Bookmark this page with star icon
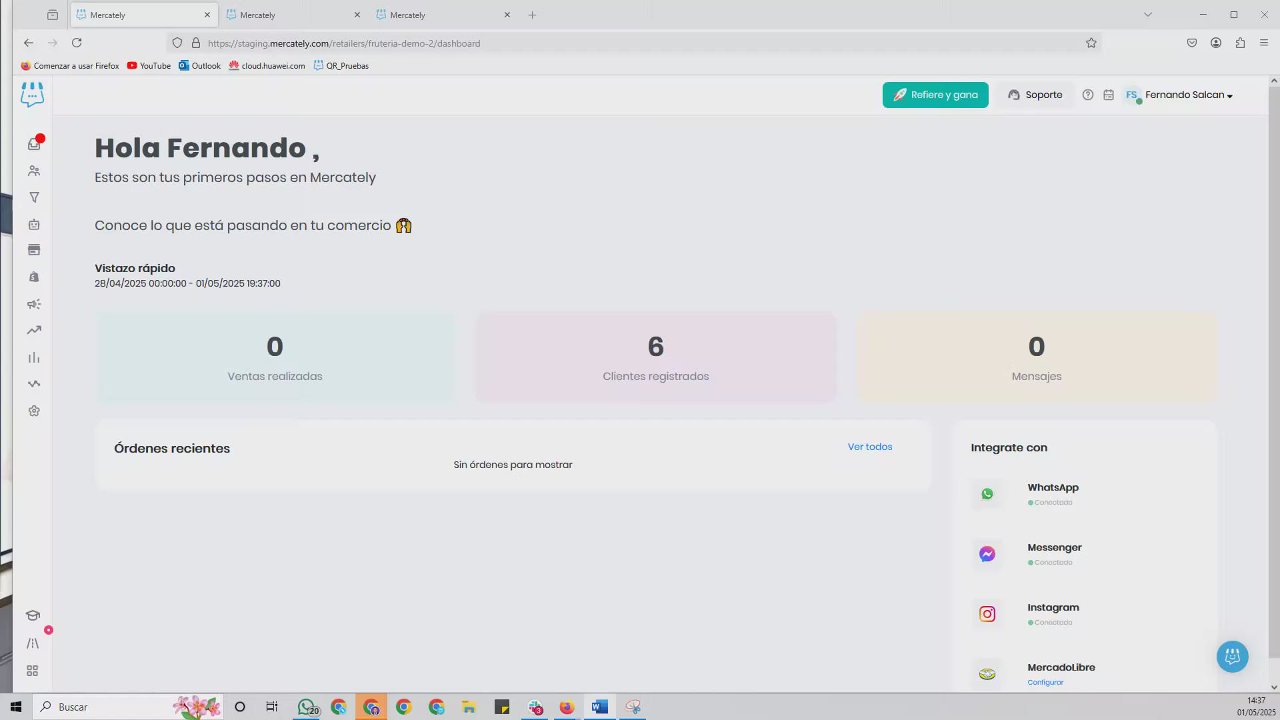The width and height of the screenshot is (1280, 720). (x=1091, y=43)
